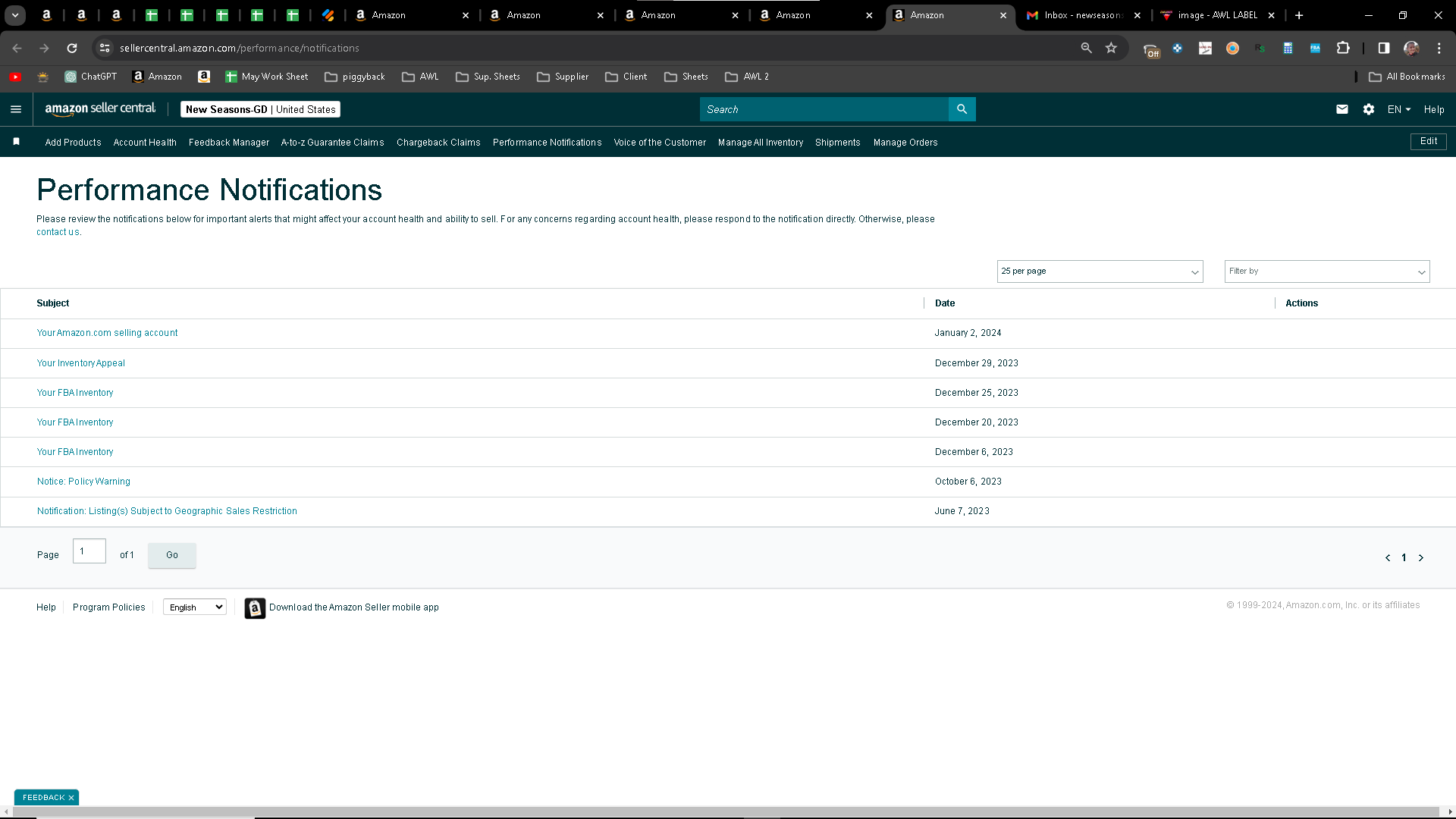This screenshot has width=1456, height=819.
Task: Open the May Work Sheet bookmark
Action: click(267, 77)
